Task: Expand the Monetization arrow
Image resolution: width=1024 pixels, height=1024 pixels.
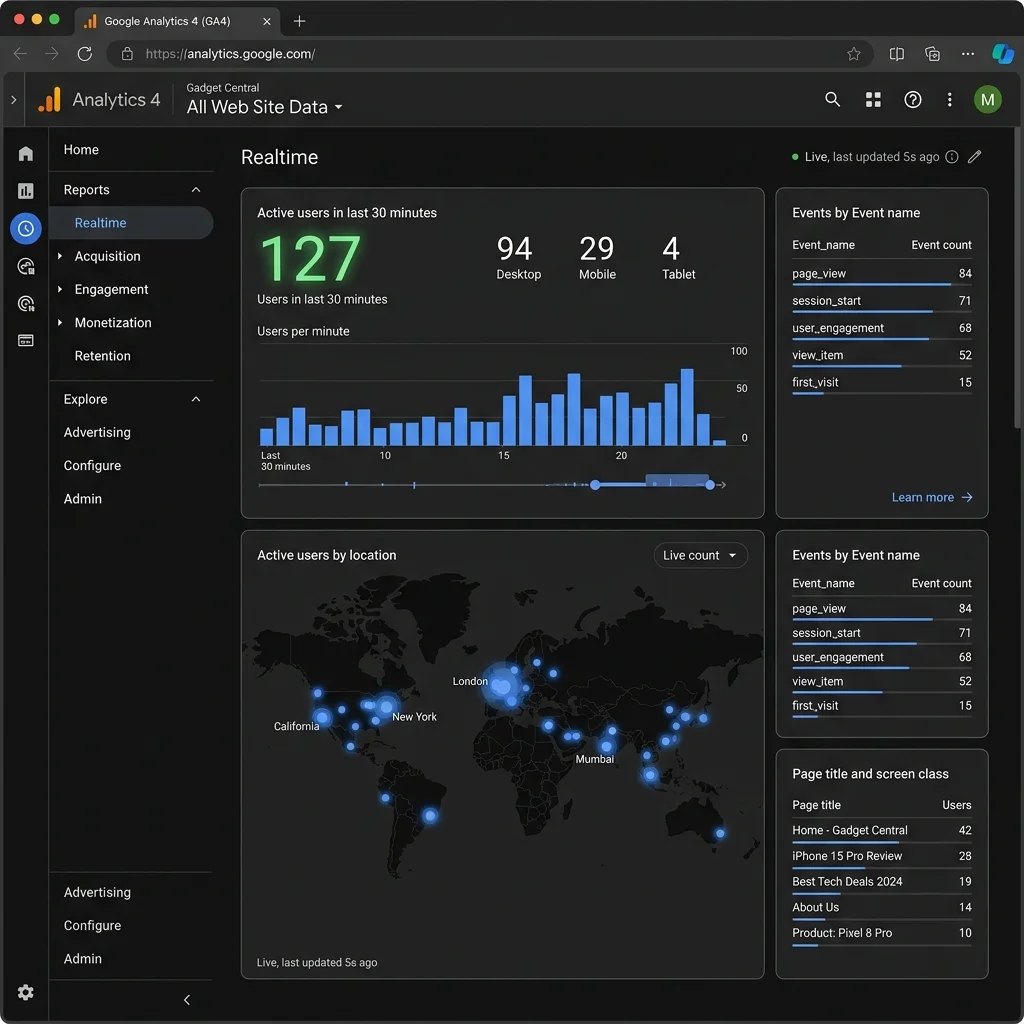Action: (60, 323)
